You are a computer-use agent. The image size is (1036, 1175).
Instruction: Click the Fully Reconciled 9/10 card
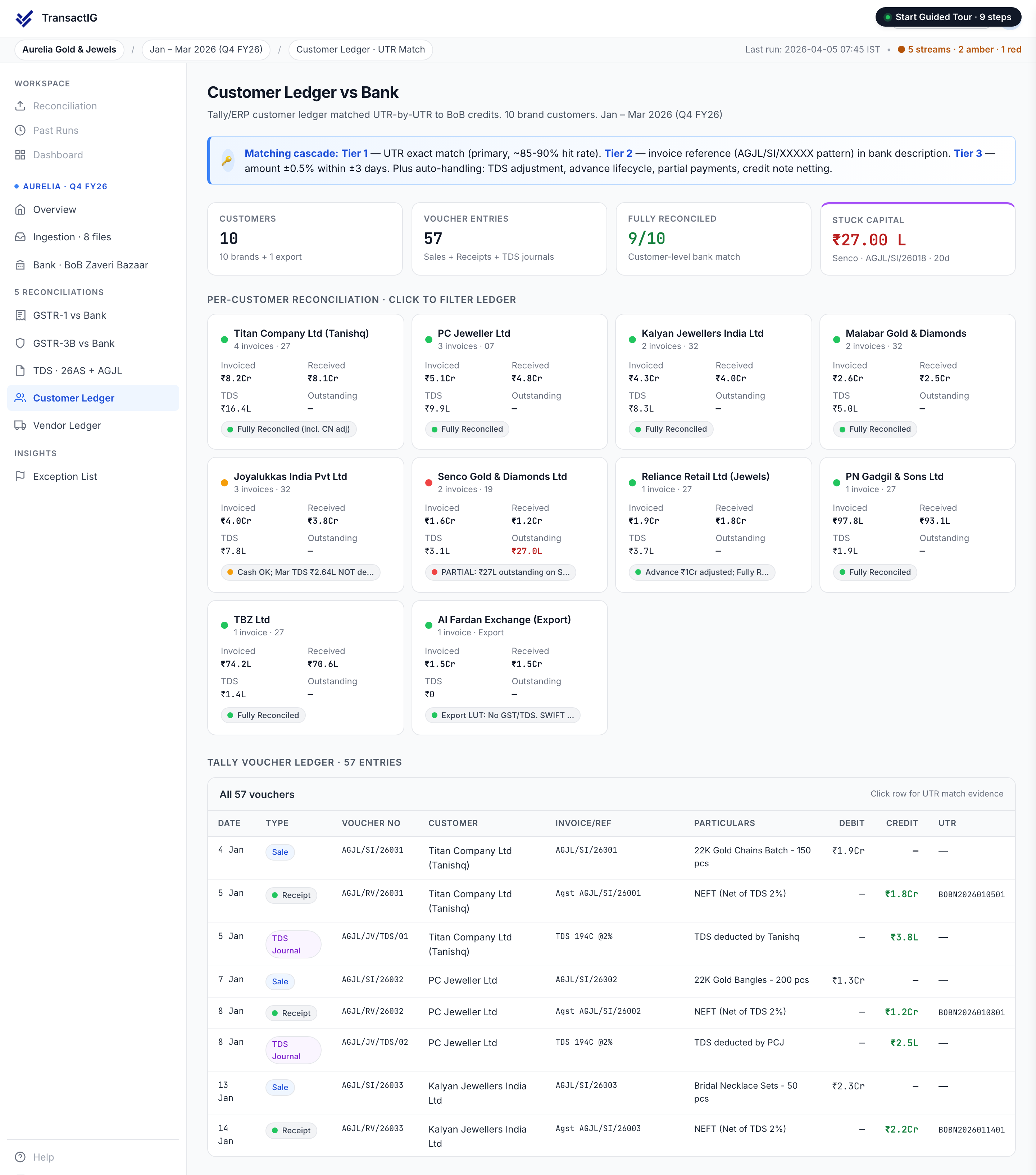(713, 239)
